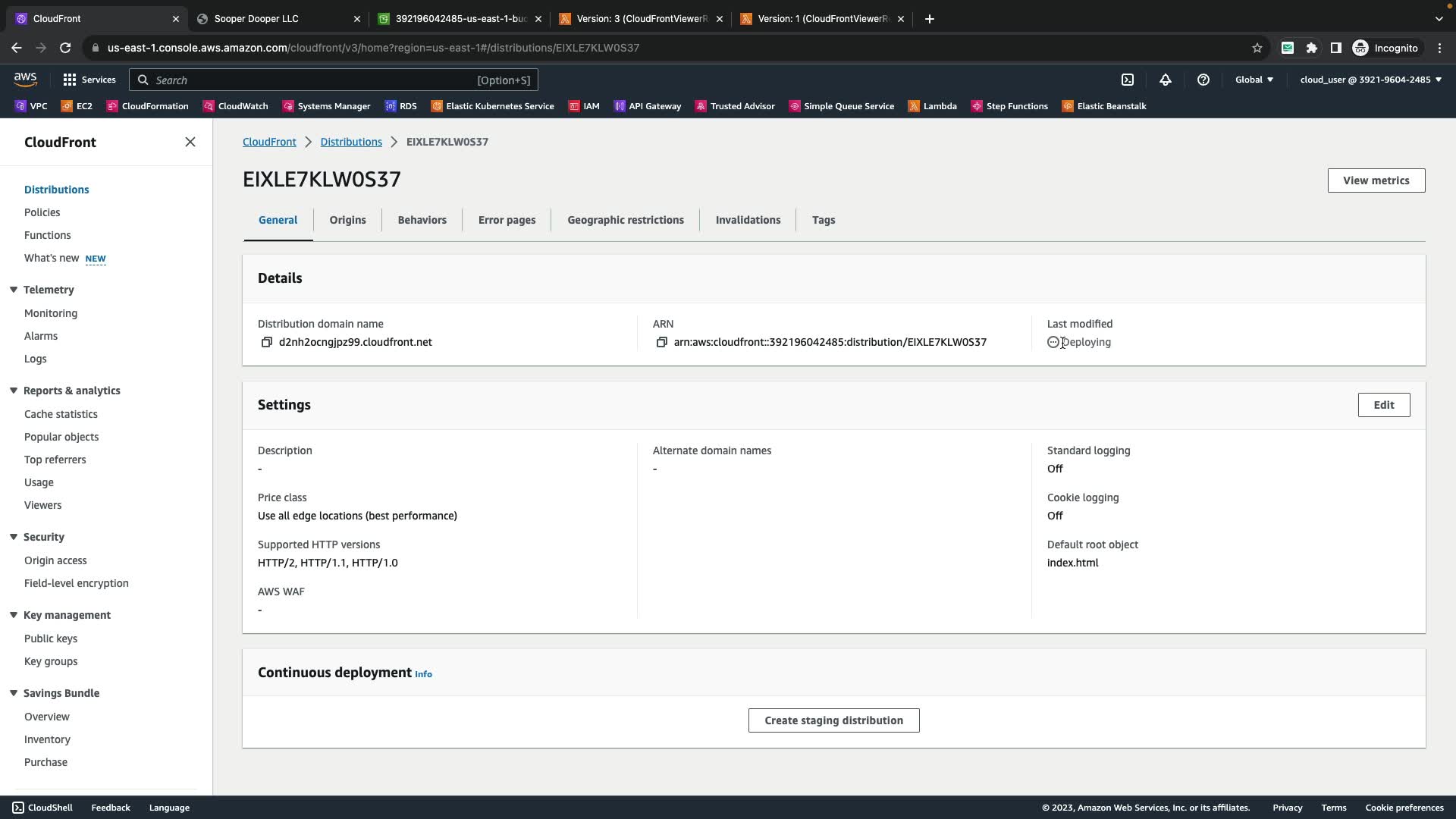This screenshot has height=819, width=1456.
Task: Open the AWS CloudShell icon in top bar
Action: coord(1128,80)
